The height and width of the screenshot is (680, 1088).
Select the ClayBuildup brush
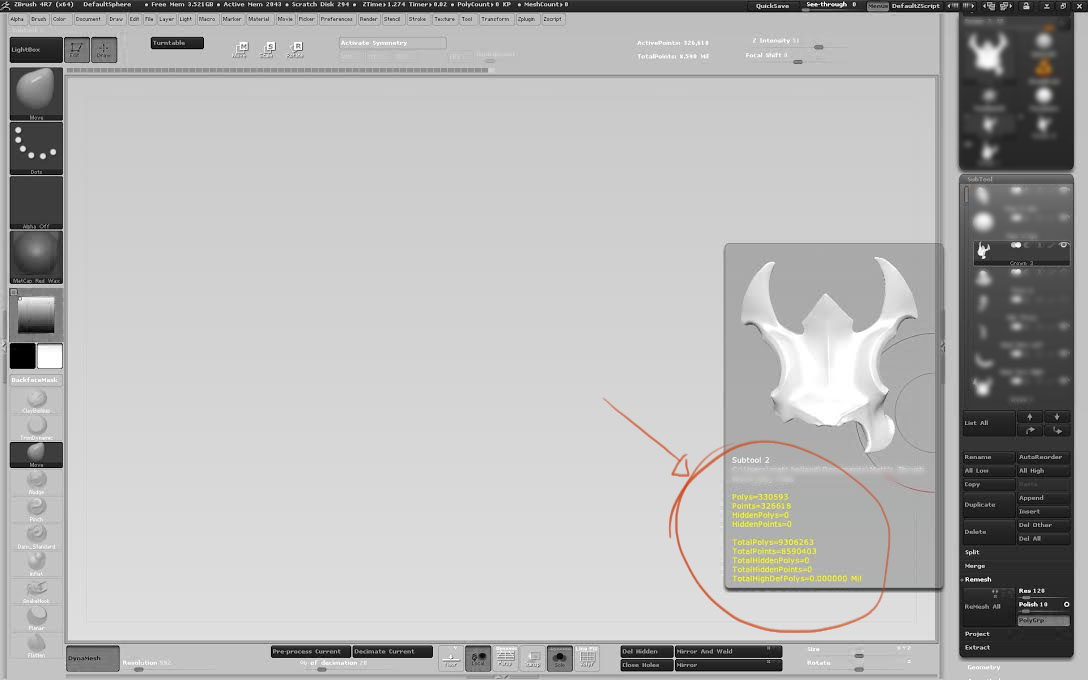(x=36, y=400)
